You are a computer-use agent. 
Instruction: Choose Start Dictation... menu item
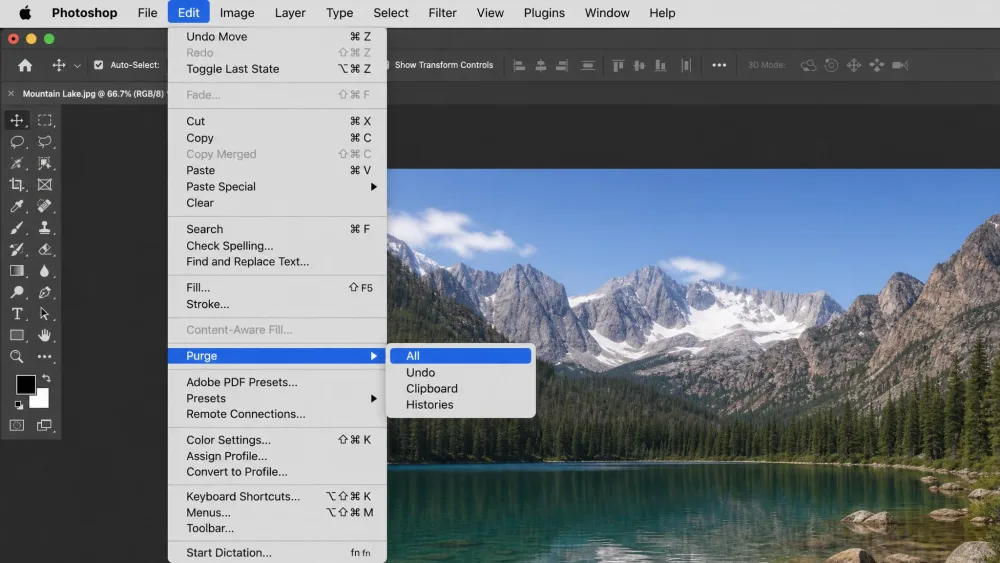[278, 553]
